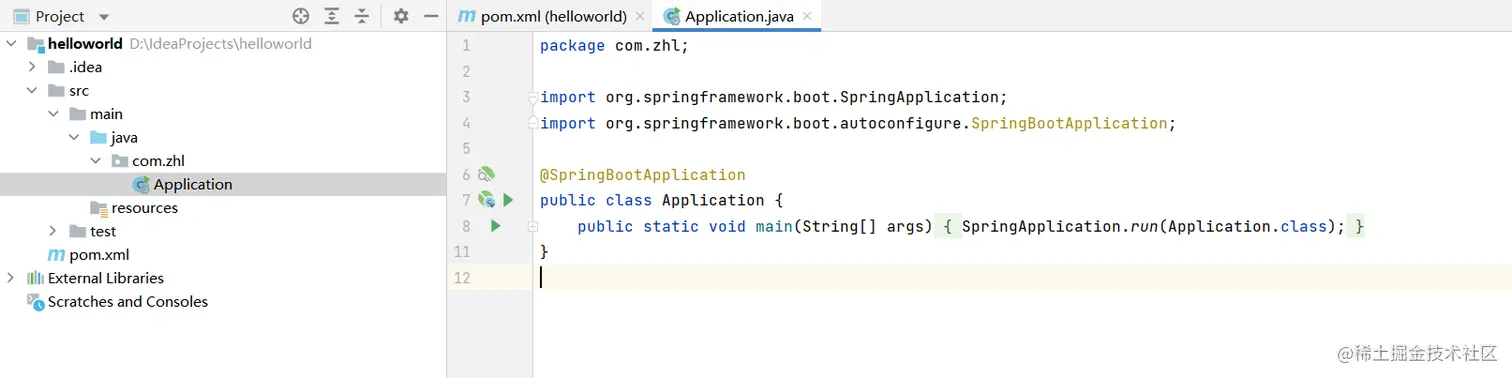Click Select Opened File locate icon
Viewport: 1512px width, 378px height.
coord(301,16)
